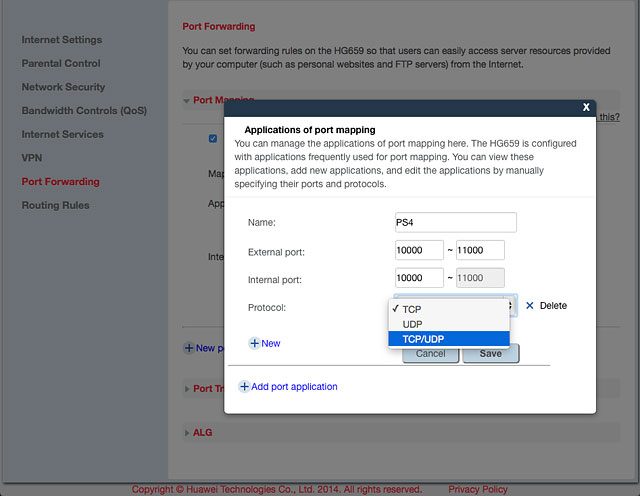Click the 'Protocol:' label

[267, 307]
